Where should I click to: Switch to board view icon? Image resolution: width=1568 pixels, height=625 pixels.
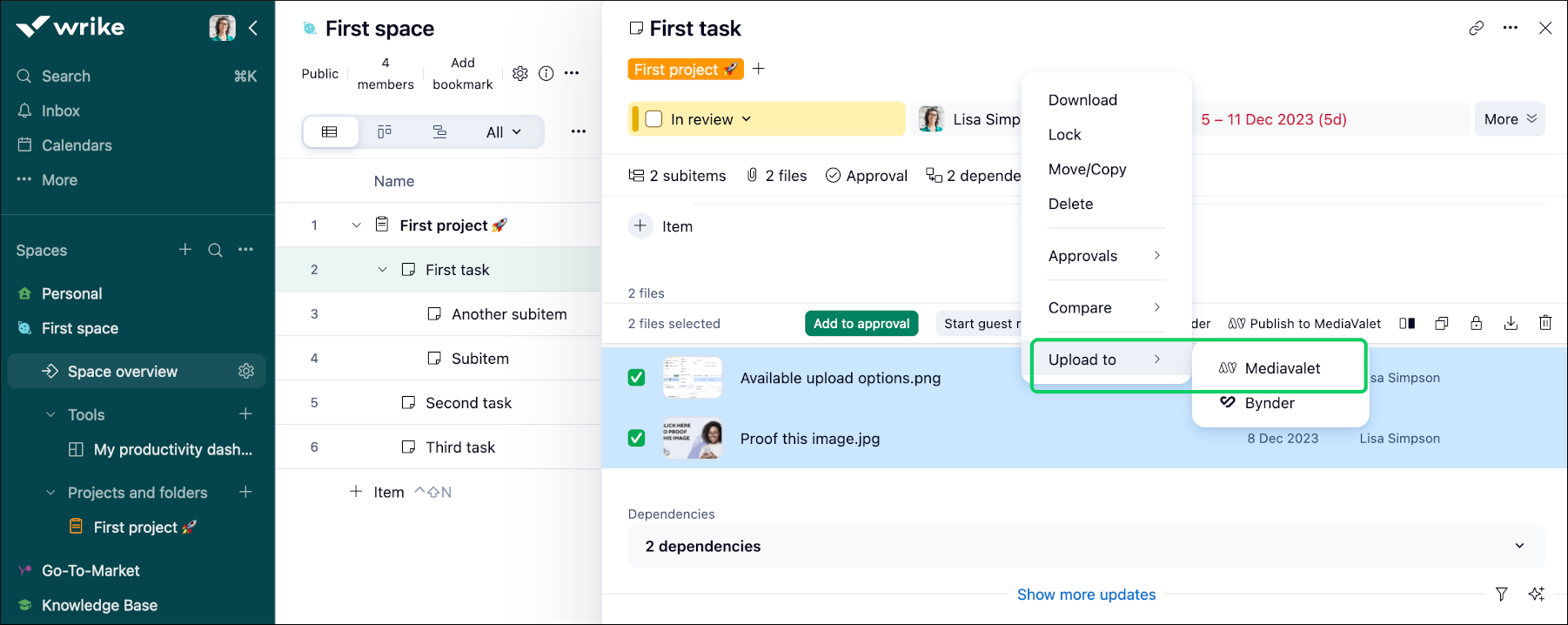point(385,131)
